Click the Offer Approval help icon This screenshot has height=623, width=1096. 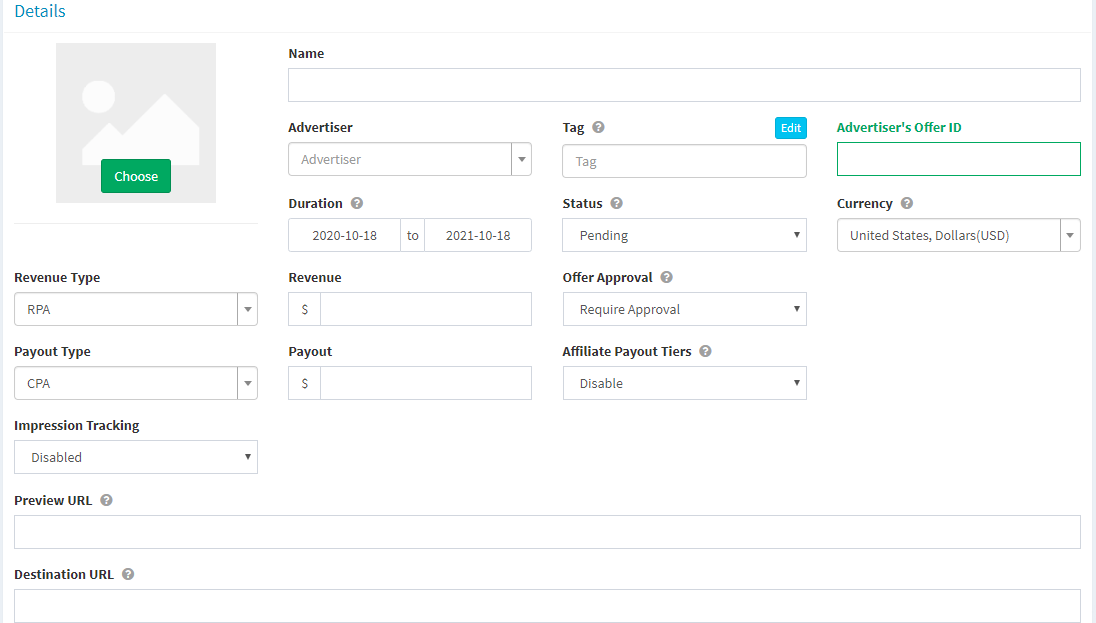667,278
